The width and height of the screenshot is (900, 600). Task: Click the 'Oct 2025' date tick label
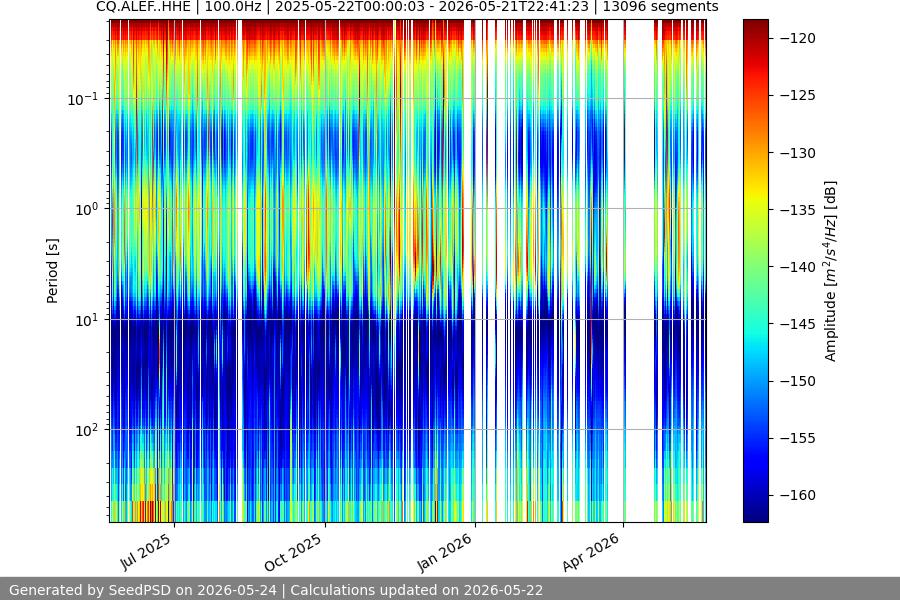(x=293, y=552)
